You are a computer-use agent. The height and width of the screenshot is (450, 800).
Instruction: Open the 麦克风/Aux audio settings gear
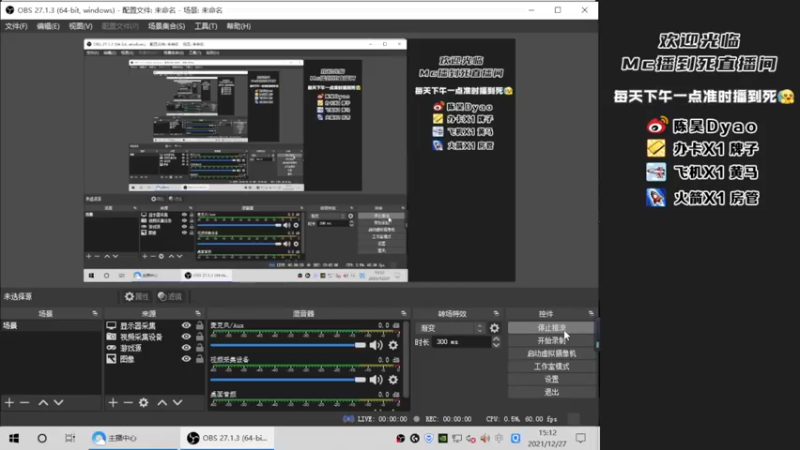point(393,345)
